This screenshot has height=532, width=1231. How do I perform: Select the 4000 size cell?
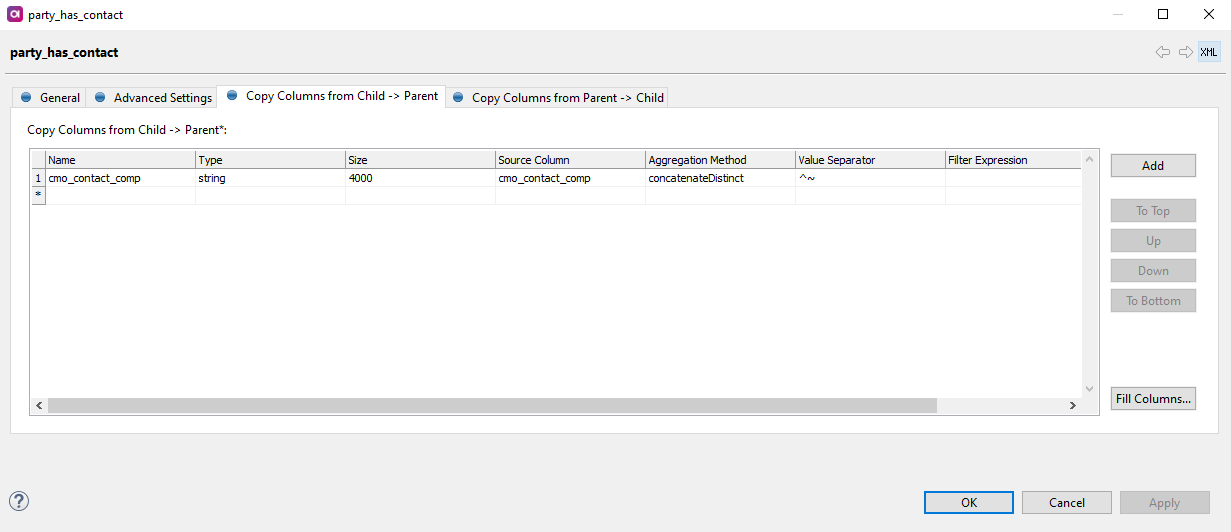[420, 178]
